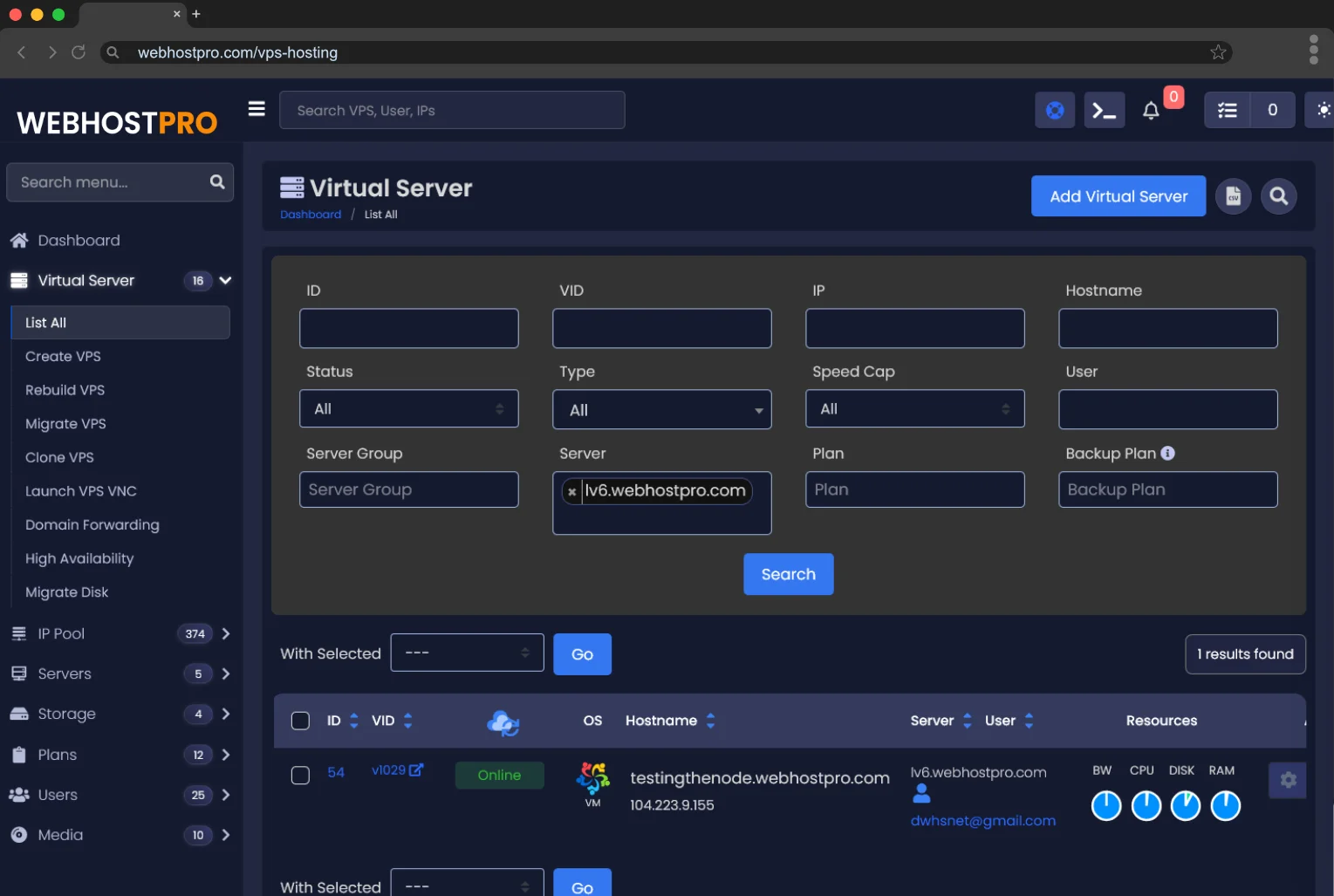The width and height of the screenshot is (1334, 896).
Task: Open the Status dropdown
Action: [x=409, y=408]
